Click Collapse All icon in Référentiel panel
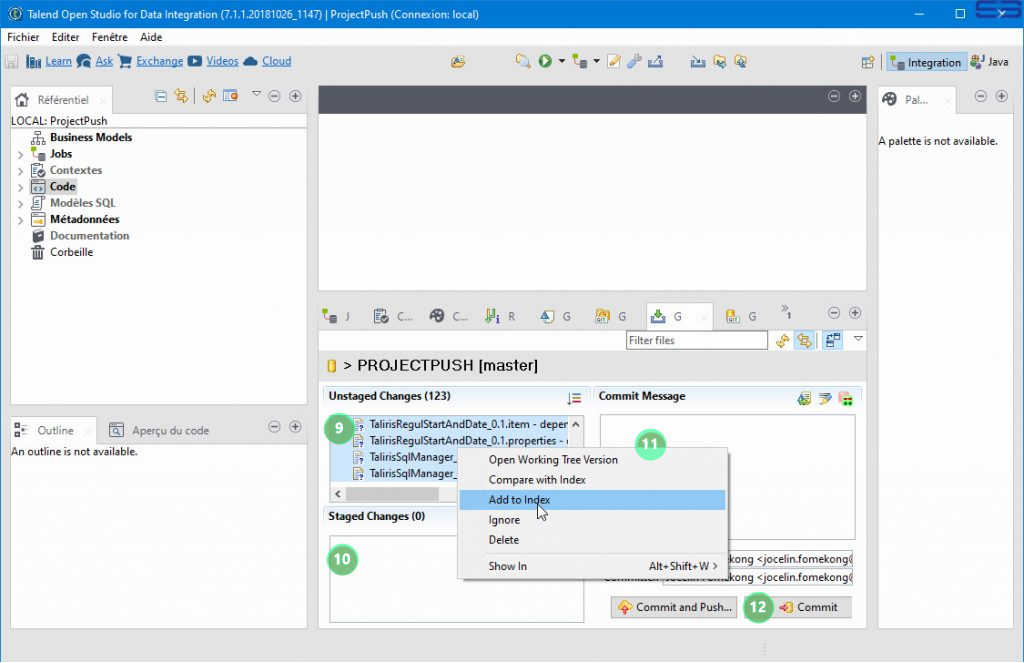Image resolution: width=1024 pixels, height=663 pixels. point(161,96)
